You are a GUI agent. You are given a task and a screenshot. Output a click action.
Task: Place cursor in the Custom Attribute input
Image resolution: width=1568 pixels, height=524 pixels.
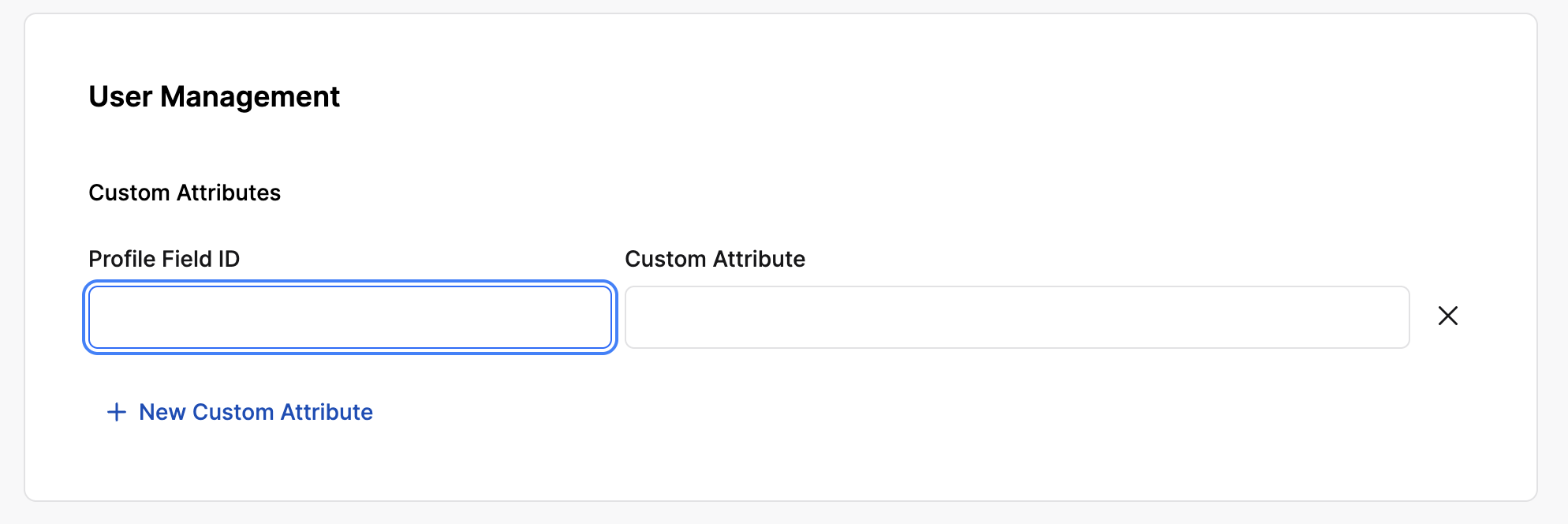tap(1016, 316)
